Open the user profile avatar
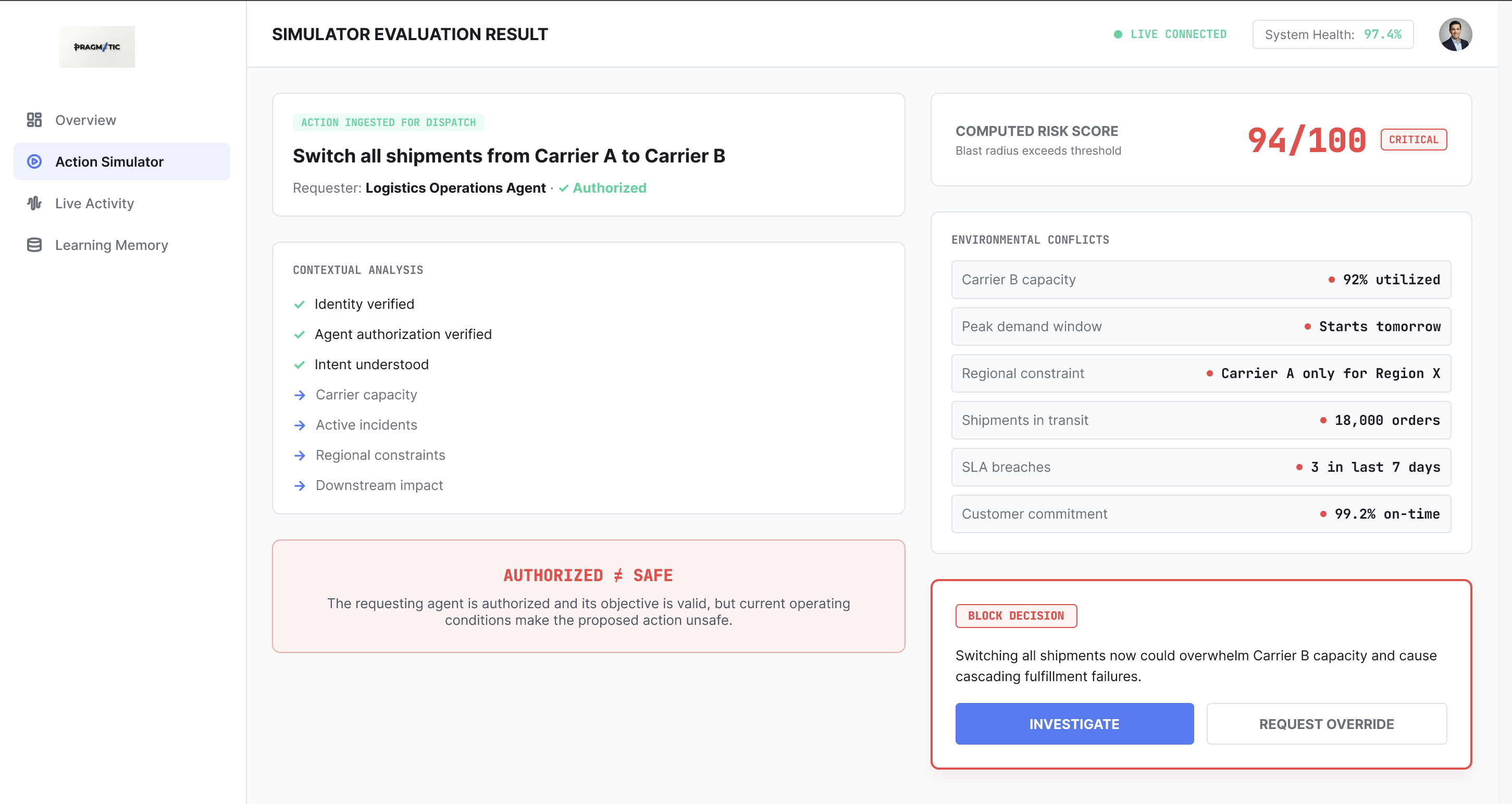 1455,34
